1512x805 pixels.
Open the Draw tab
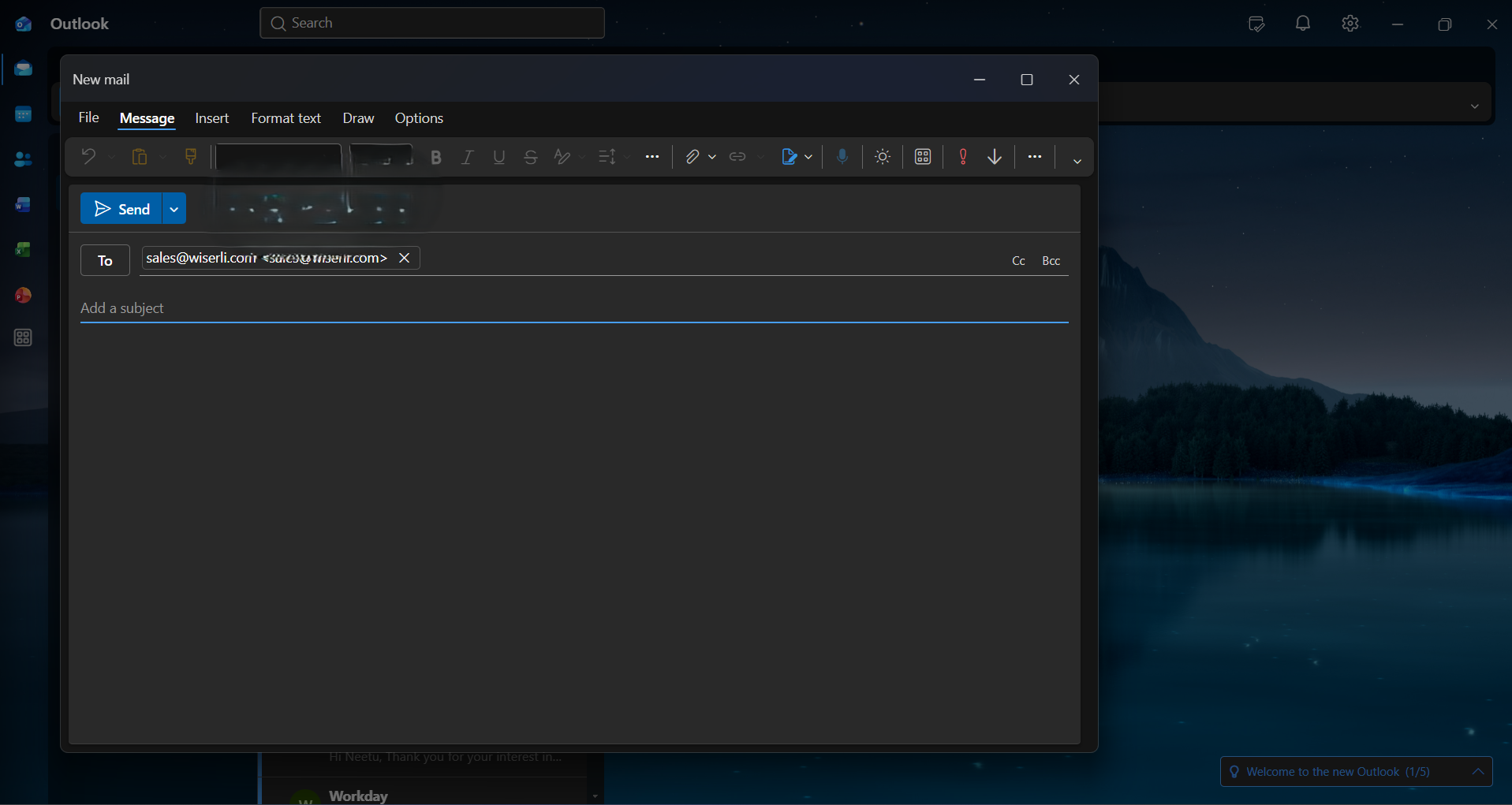click(x=358, y=118)
